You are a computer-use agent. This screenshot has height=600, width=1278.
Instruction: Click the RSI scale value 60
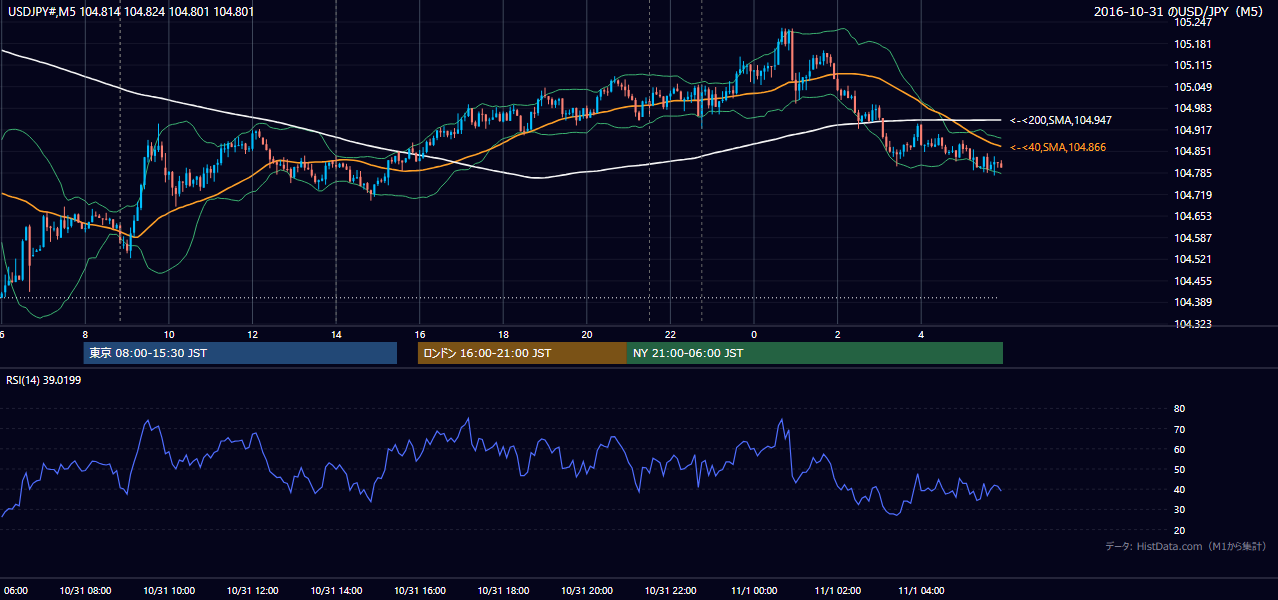click(x=1180, y=449)
